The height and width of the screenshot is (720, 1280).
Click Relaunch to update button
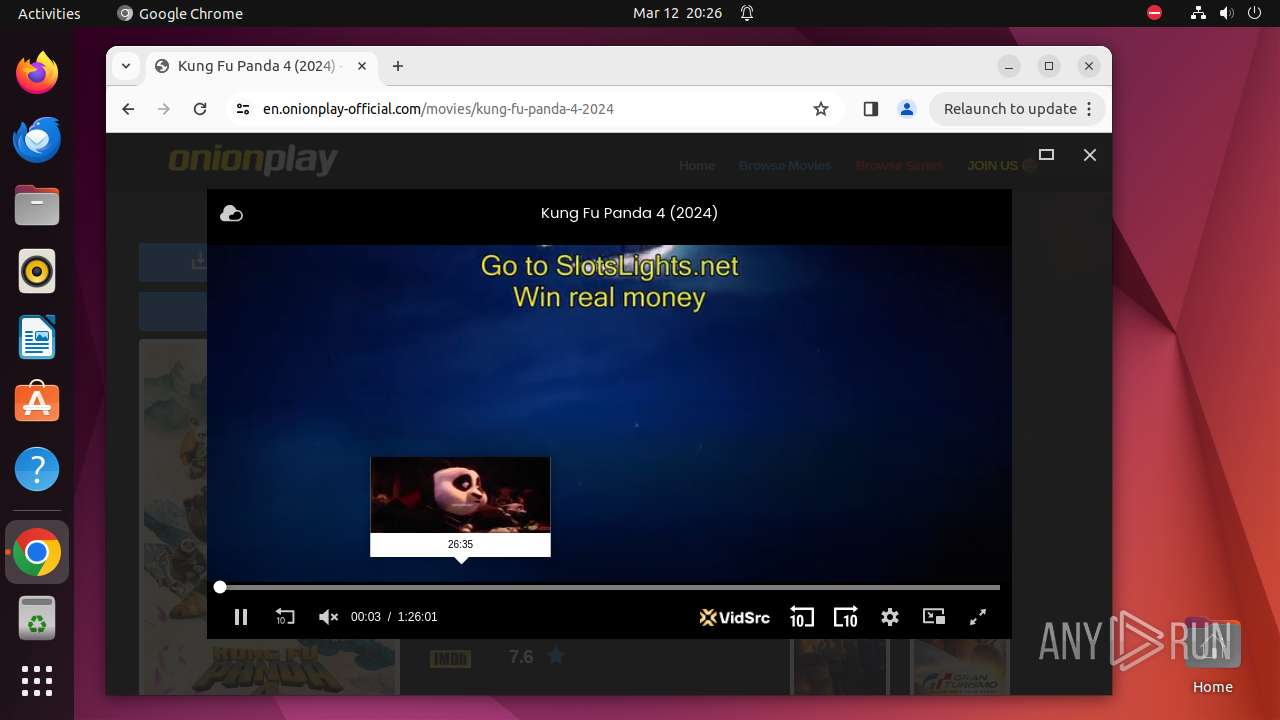pos(1010,109)
